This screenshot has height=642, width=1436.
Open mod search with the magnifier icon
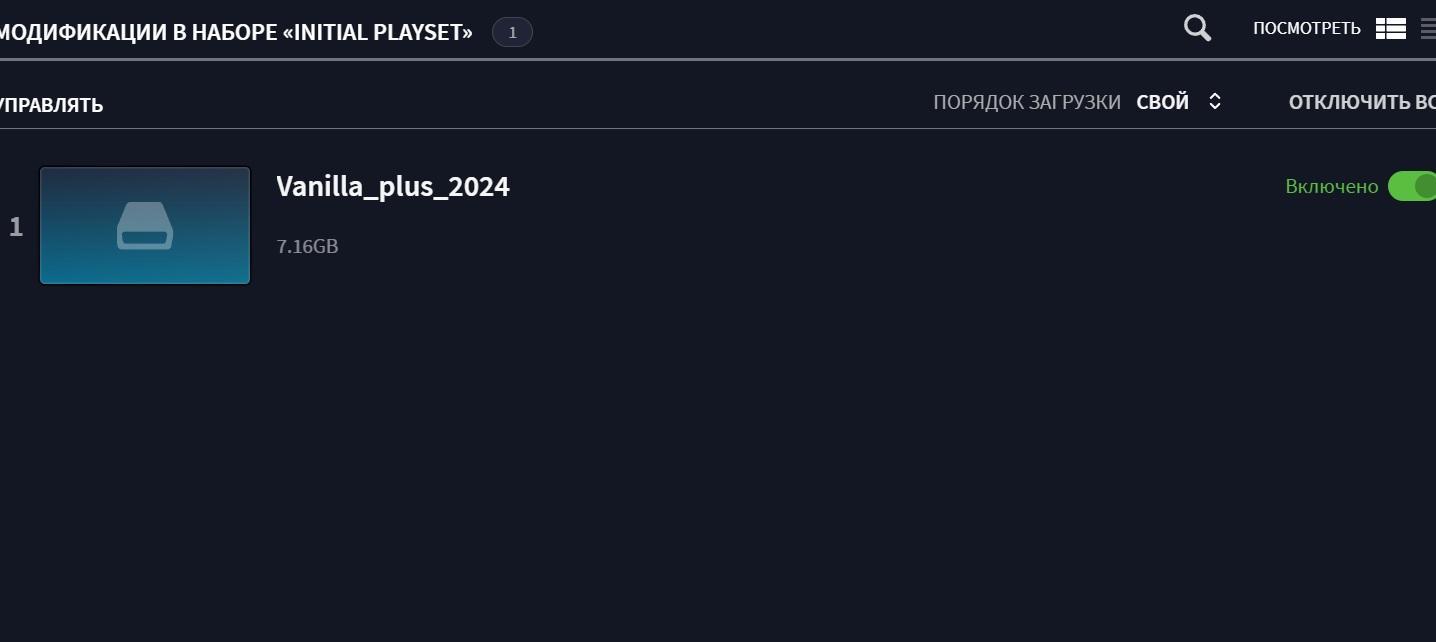point(1197,28)
